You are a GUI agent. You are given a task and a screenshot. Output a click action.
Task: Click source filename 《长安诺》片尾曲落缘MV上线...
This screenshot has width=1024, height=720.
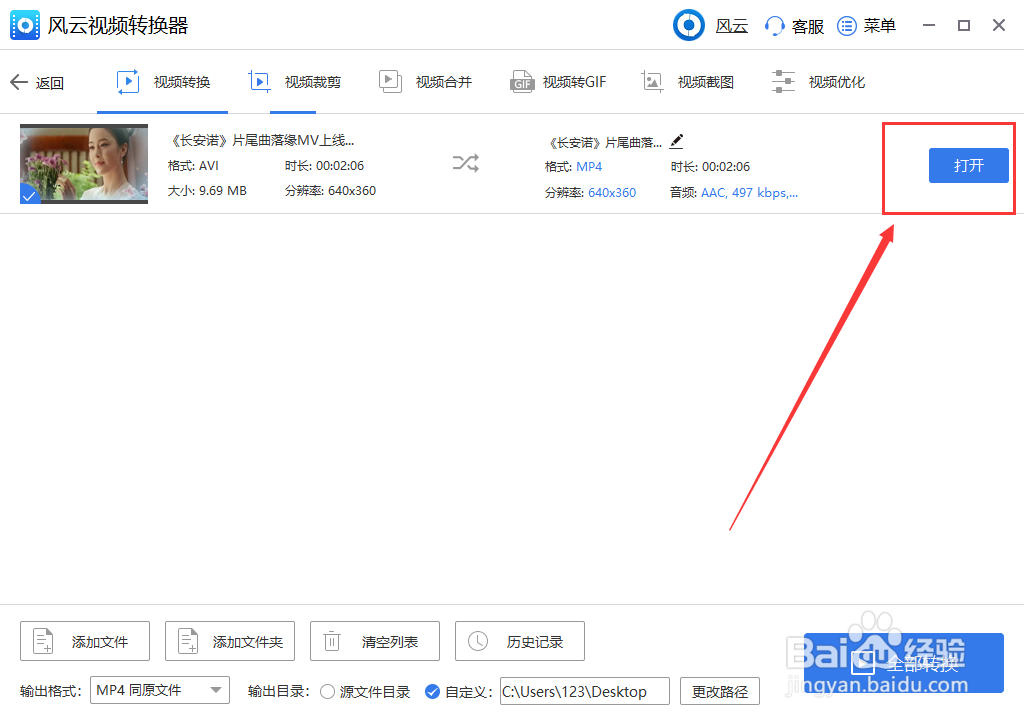pyautogui.click(x=261, y=140)
